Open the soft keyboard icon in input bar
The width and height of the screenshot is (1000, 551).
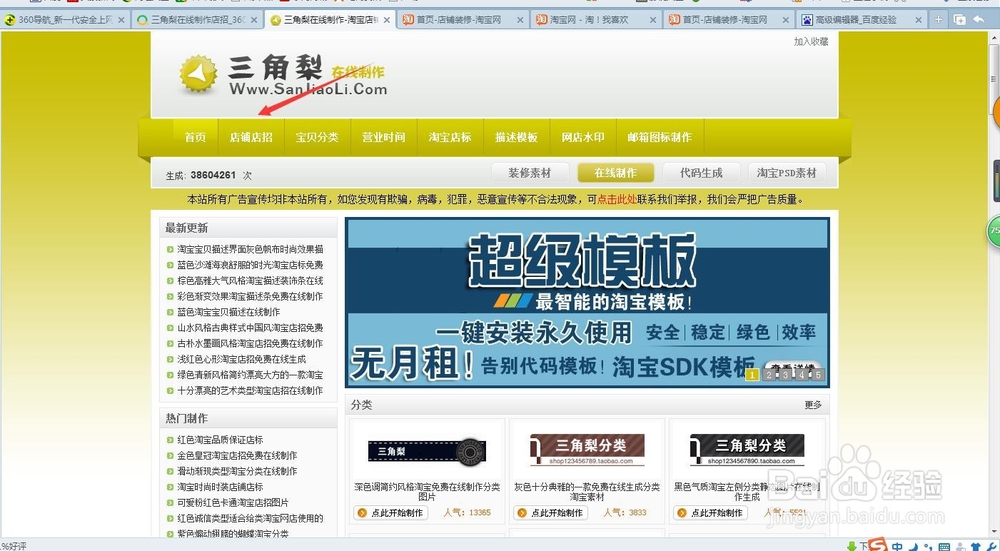944,547
